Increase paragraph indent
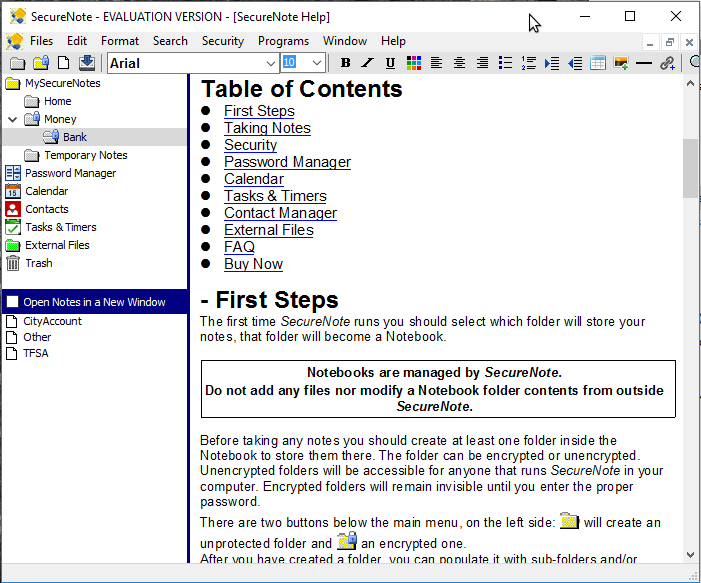 pos(552,63)
